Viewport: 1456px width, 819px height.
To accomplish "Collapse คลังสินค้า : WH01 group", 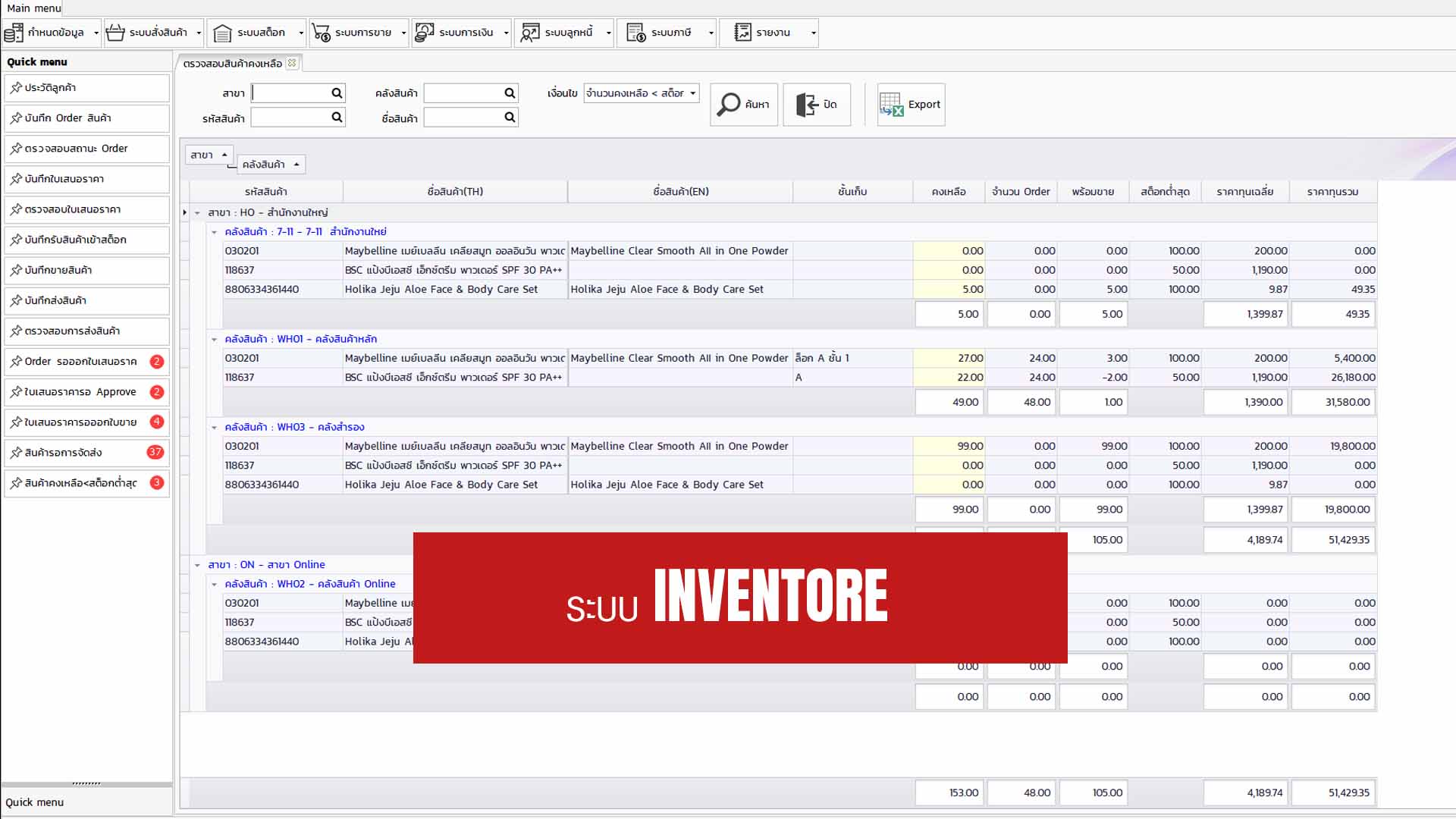I will point(214,340).
